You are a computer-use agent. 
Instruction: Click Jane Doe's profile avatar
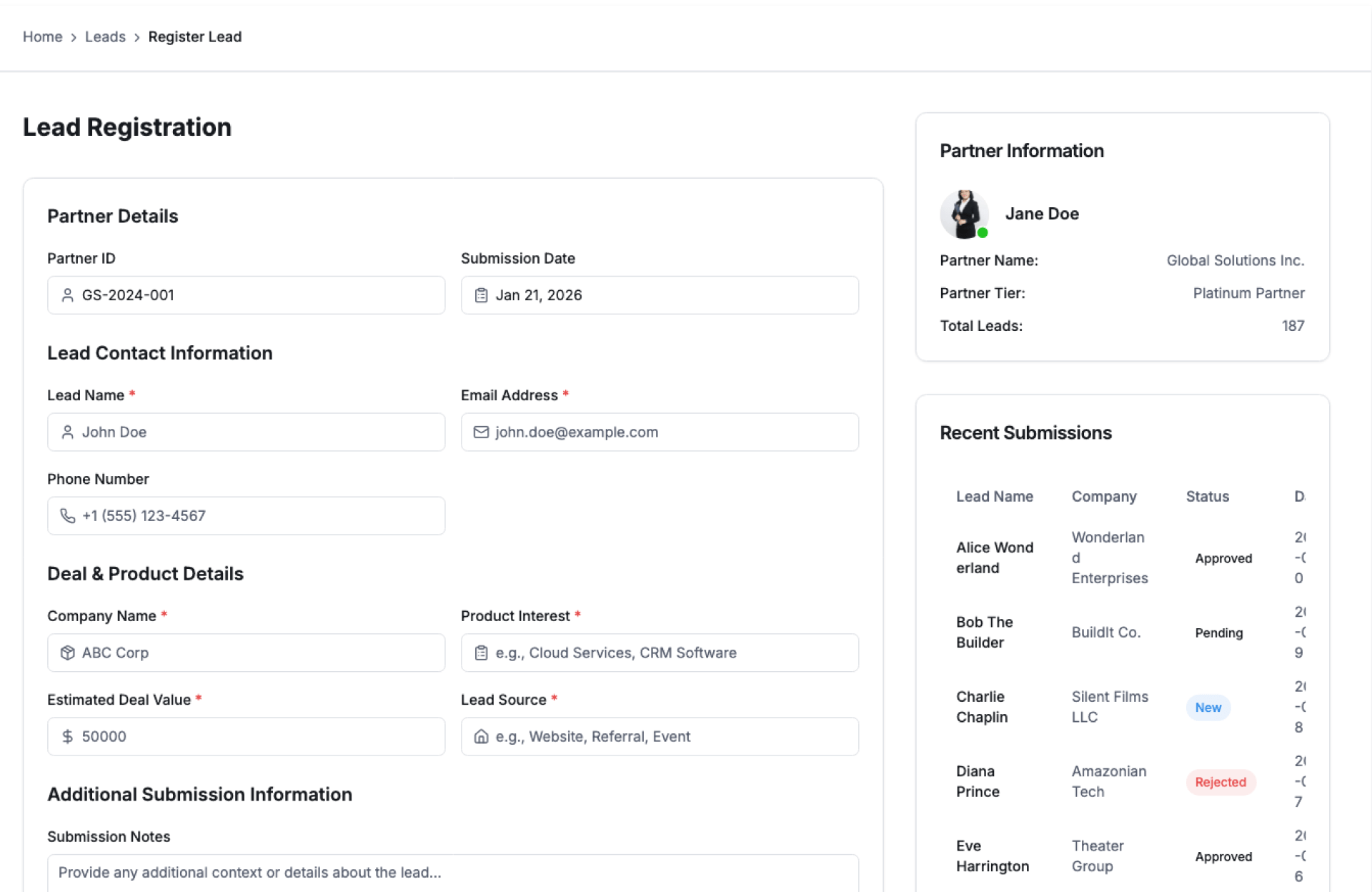point(964,214)
